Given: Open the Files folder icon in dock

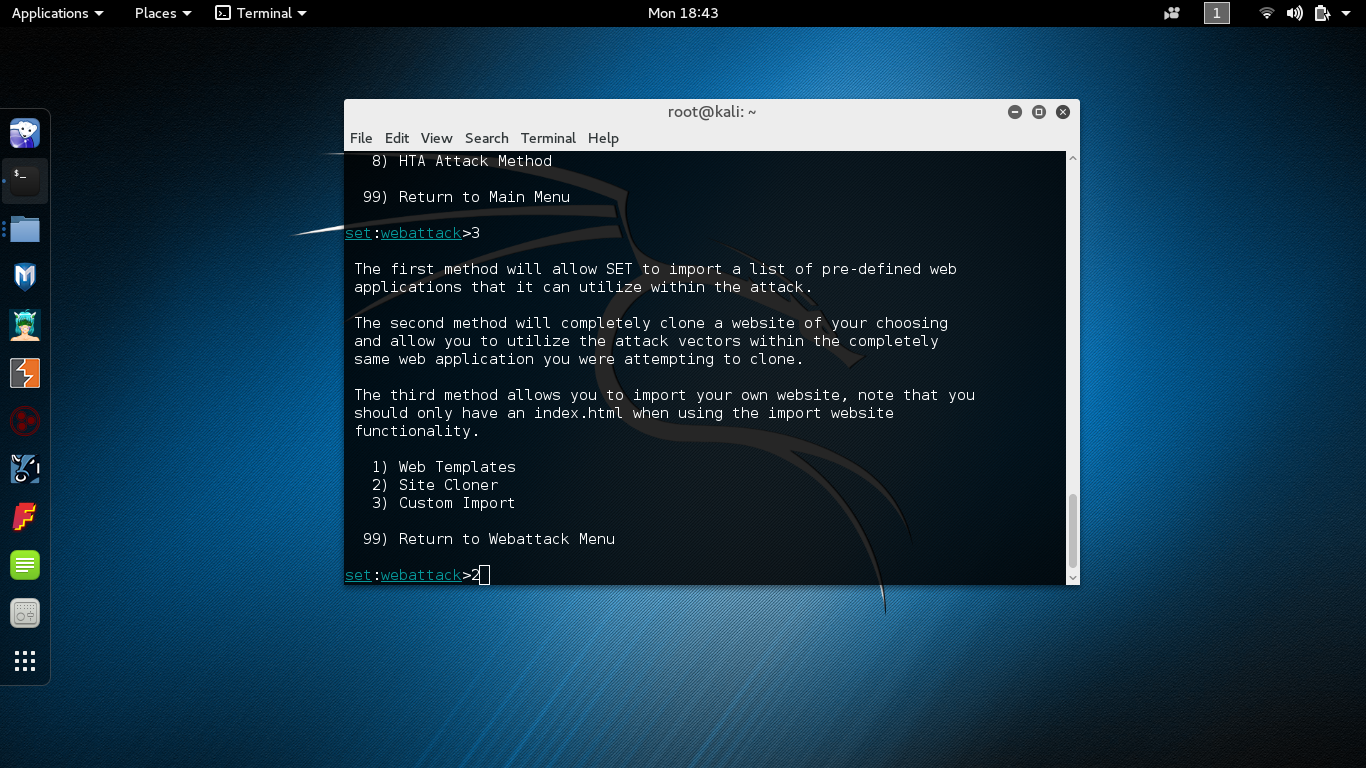Looking at the screenshot, I should [x=25, y=229].
